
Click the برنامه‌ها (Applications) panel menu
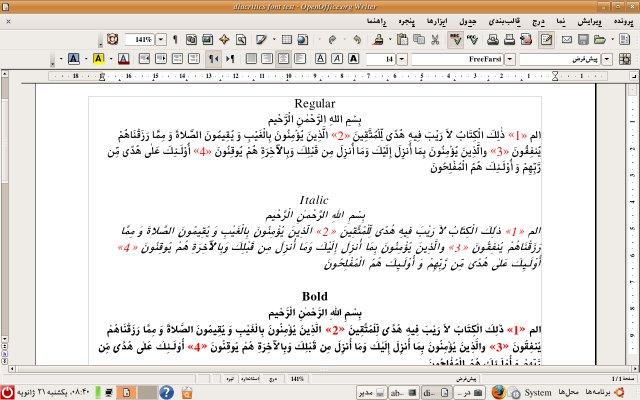pyautogui.click(x=609, y=391)
